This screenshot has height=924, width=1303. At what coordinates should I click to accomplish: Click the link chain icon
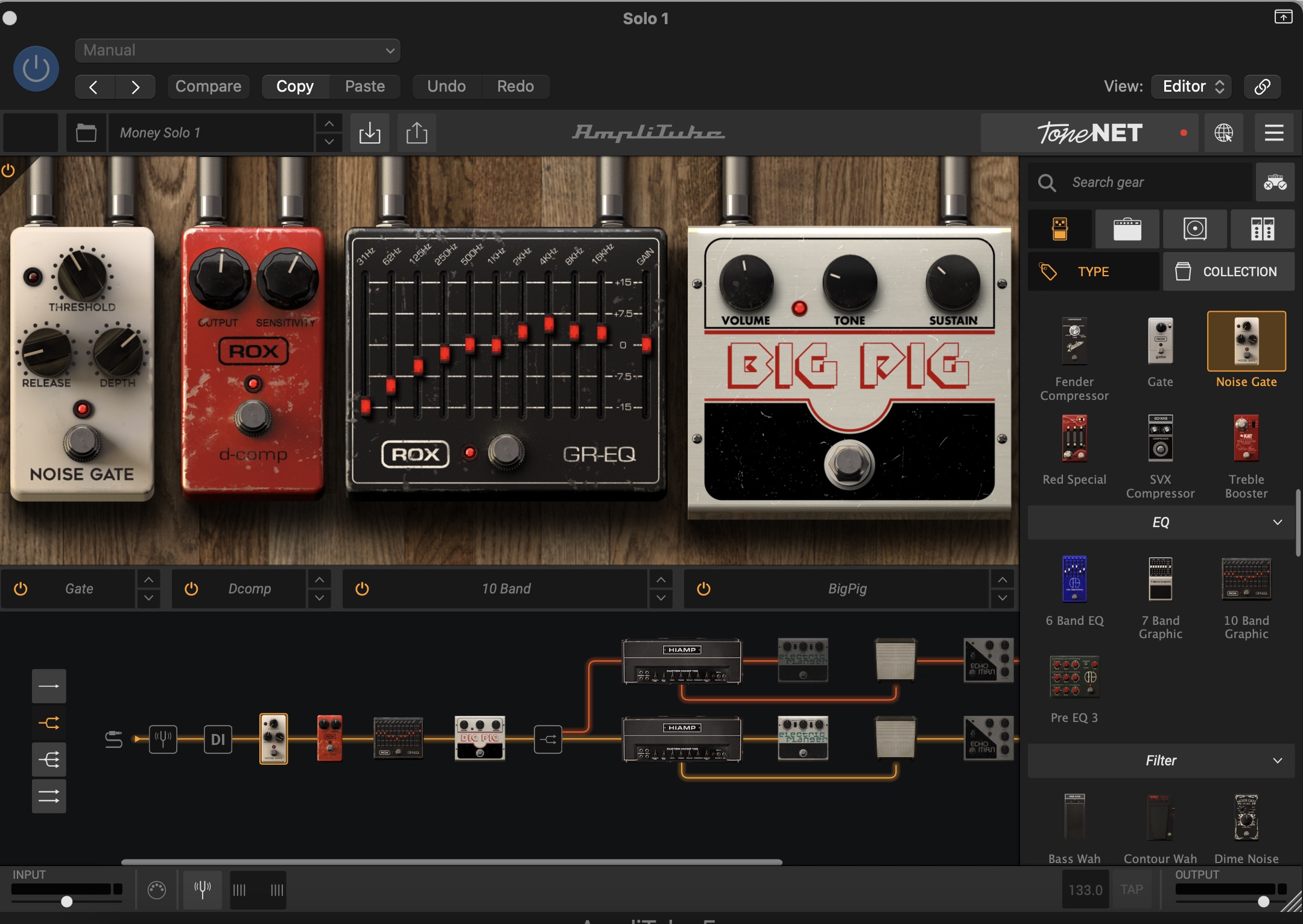1263,86
